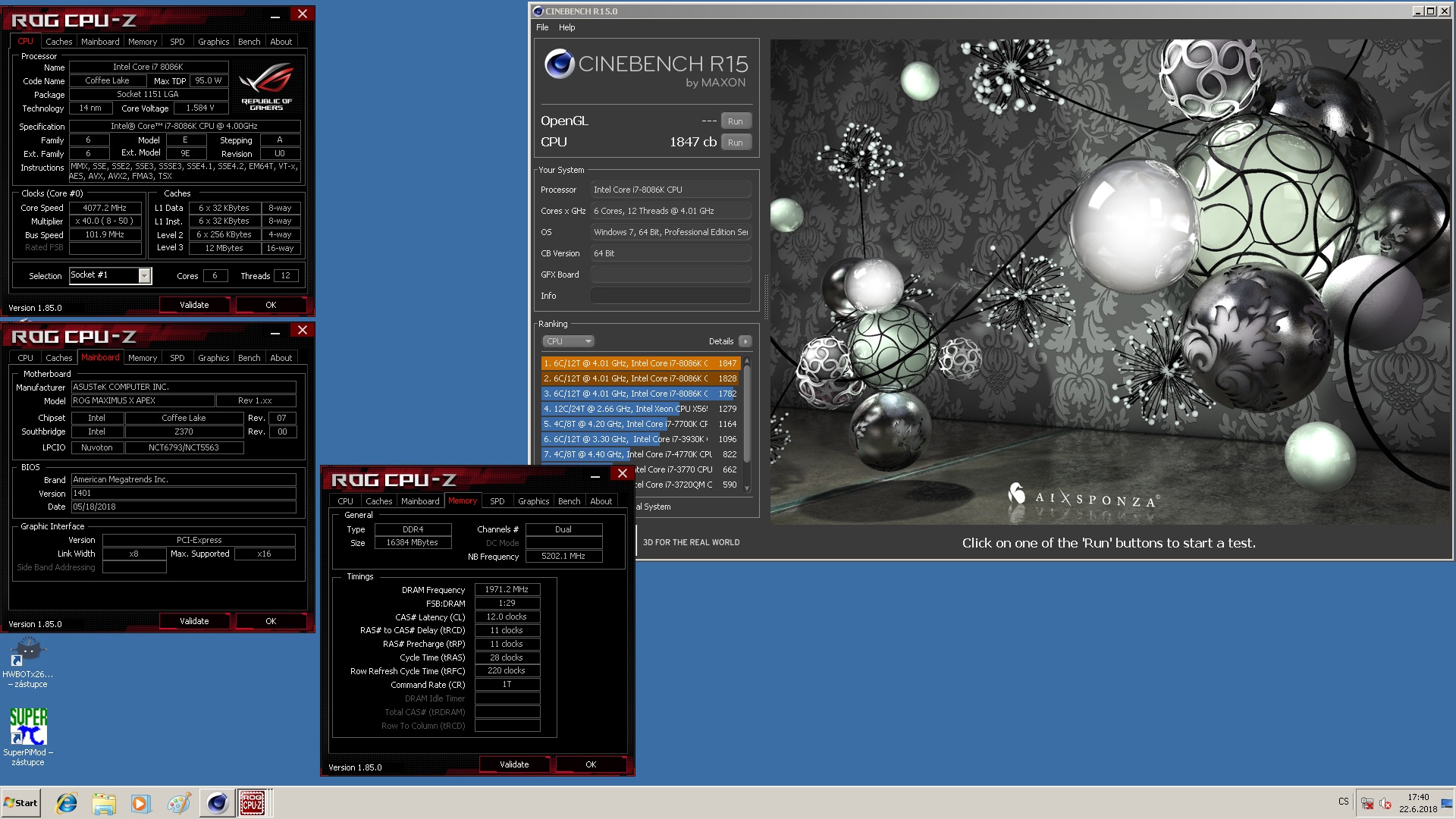The height and width of the screenshot is (819, 1456).
Task: Select i7-3930K ranking entry scoring 1096
Action: click(x=640, y=439)
